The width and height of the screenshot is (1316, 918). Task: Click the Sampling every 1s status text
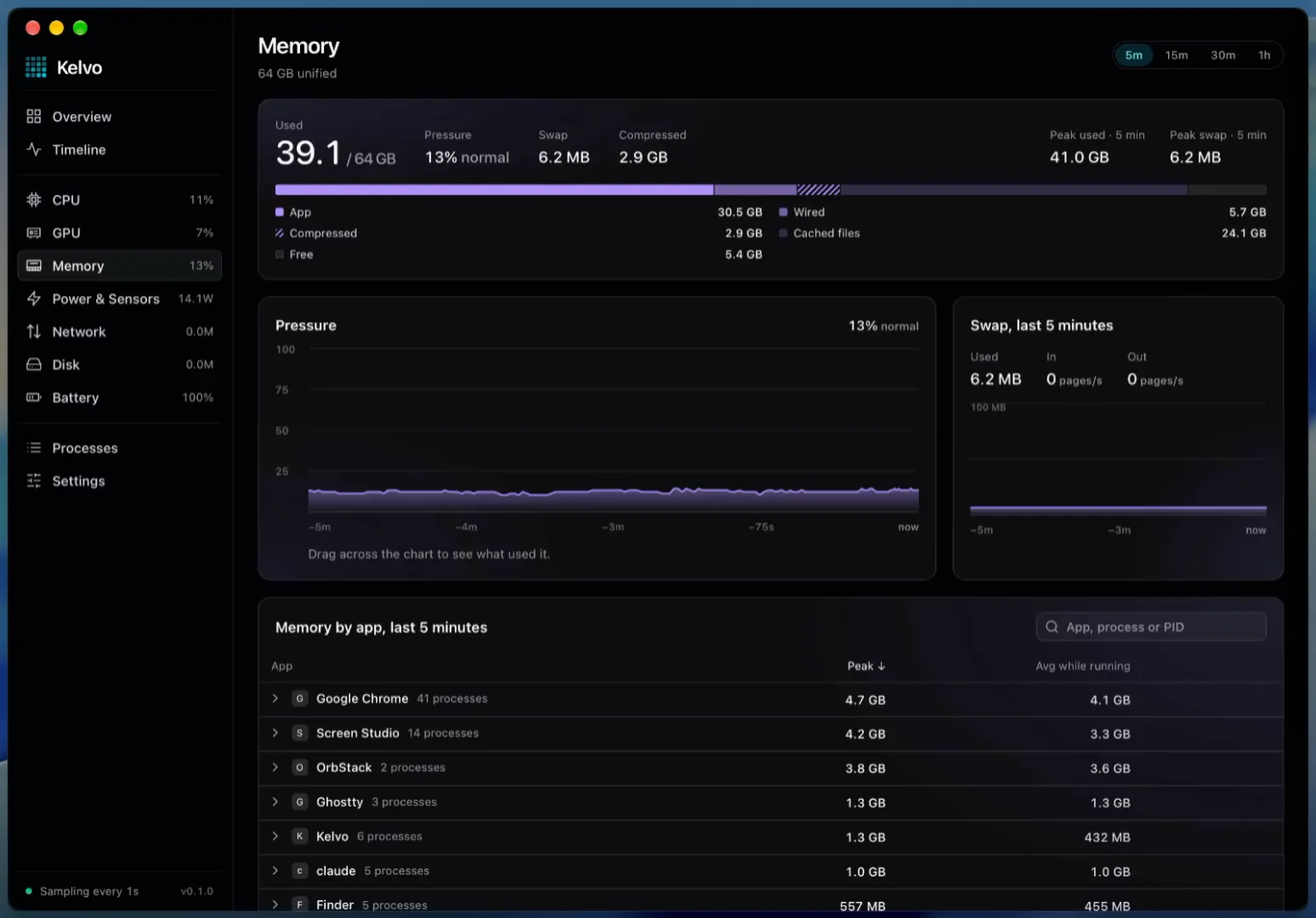tap(89, 891)
